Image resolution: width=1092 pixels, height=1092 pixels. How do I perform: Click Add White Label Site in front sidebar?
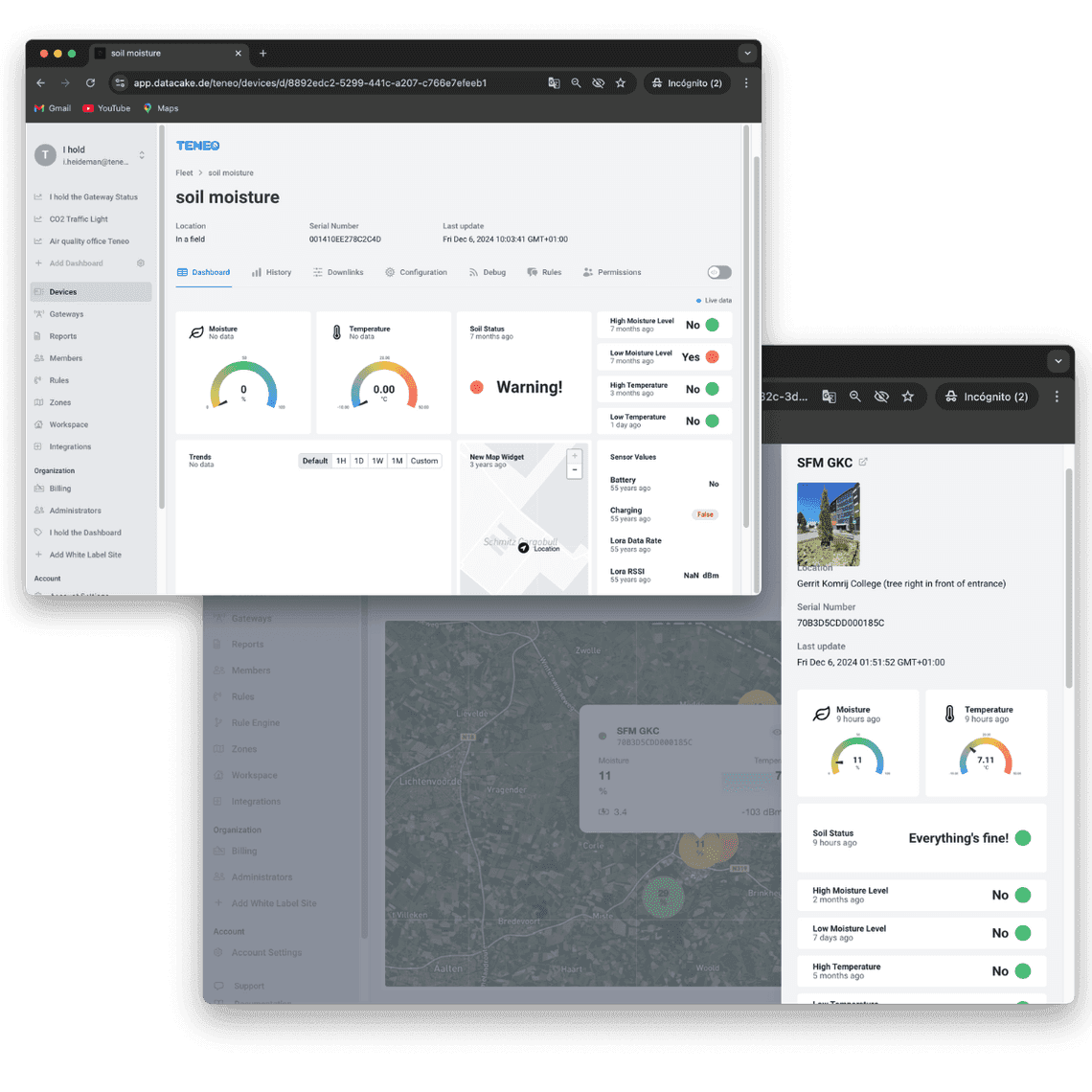[x=84, y=555]
